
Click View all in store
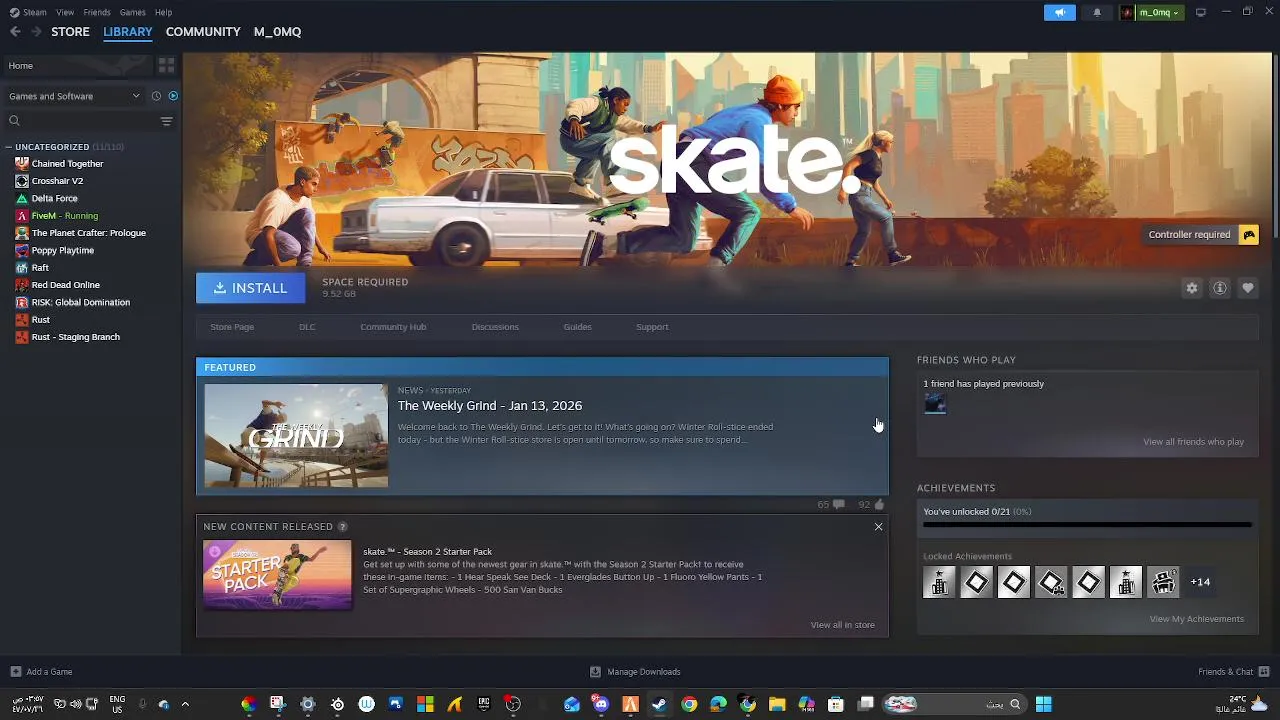click(x=842, y=625)
